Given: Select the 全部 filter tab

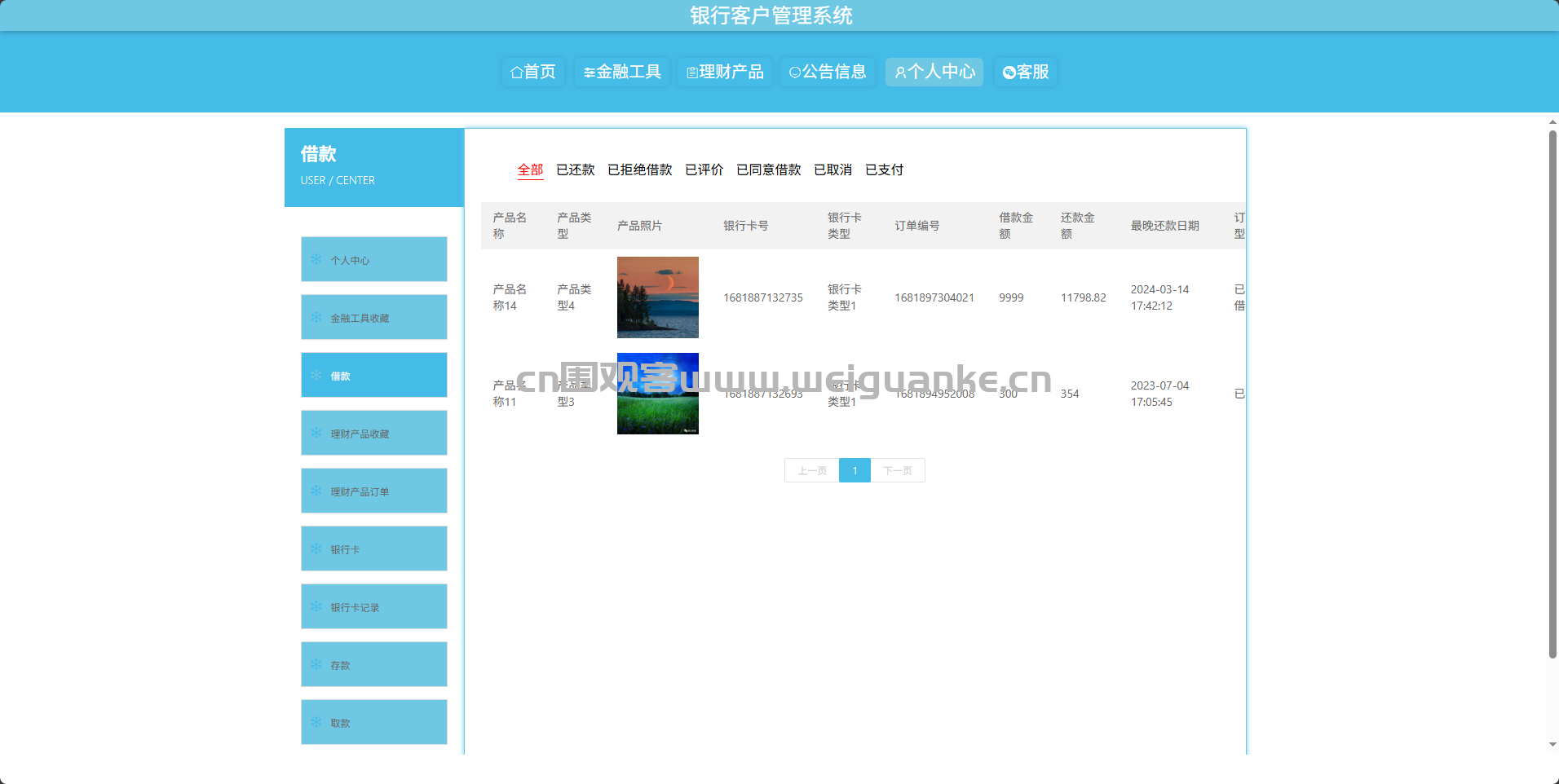Looking at the screenshot, I should coord(530,170).
